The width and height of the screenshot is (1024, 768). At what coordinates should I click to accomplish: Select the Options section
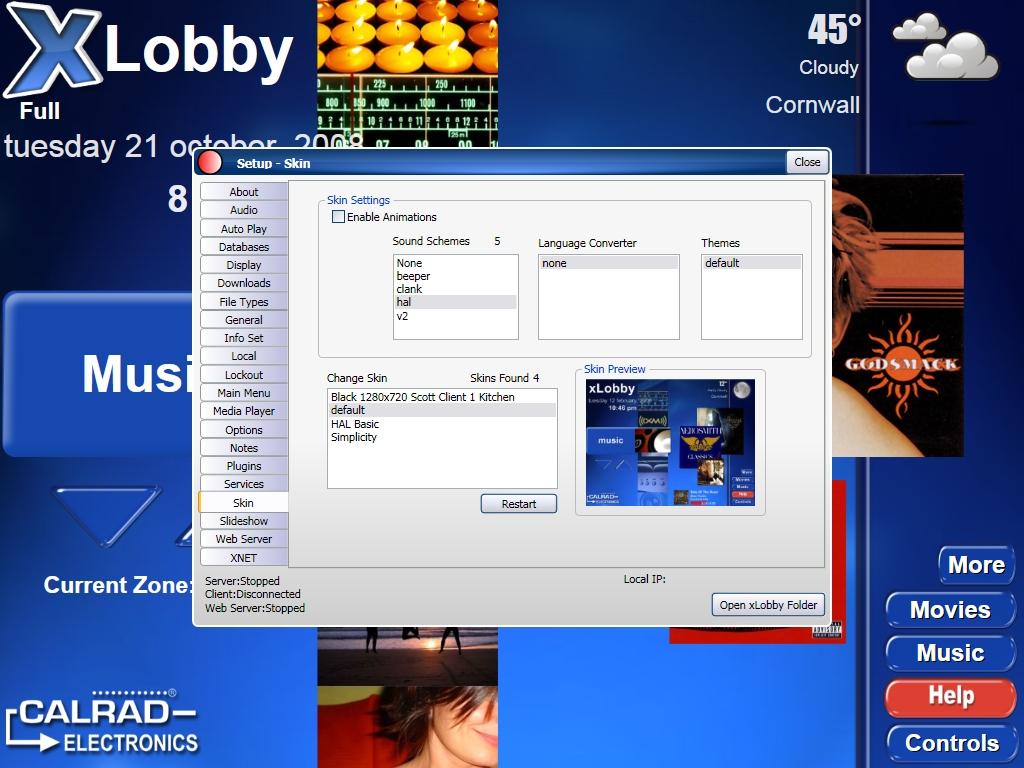tap(244, 430)
